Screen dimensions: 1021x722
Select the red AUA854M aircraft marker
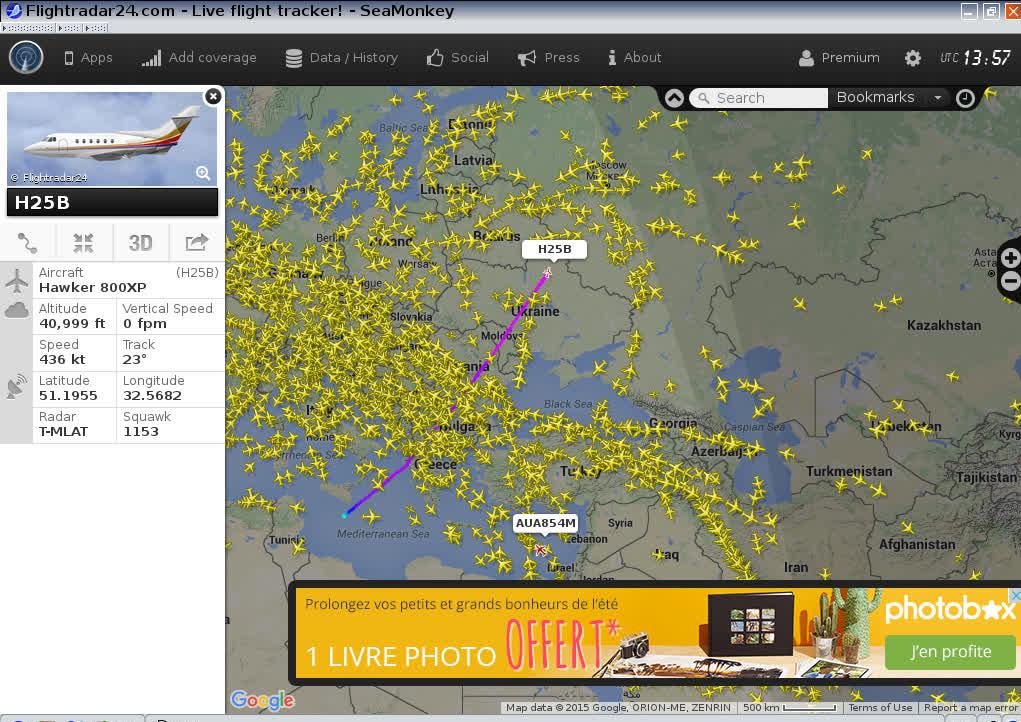(540, 550)
